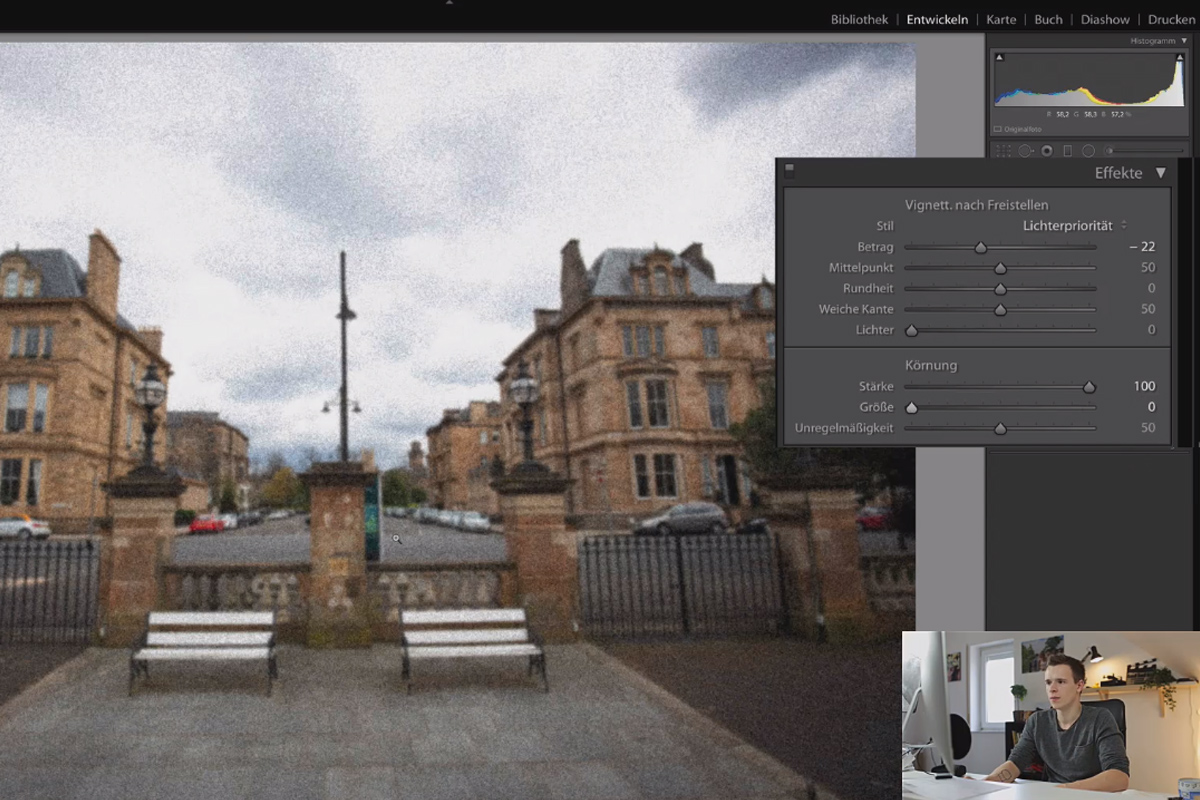Open the Buch module
Screen dimensions: 1200x800
(x=1049, y=19)
